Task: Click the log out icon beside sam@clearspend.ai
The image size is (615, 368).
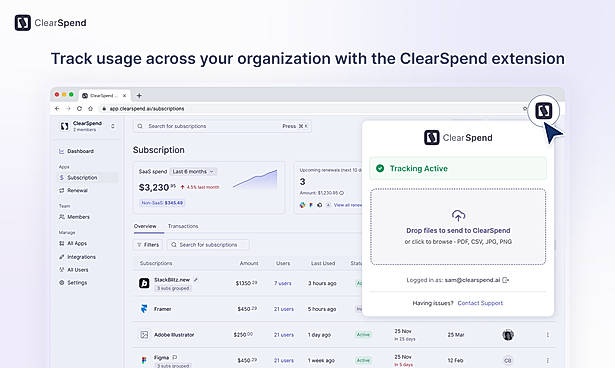Action: pos(506,280)
